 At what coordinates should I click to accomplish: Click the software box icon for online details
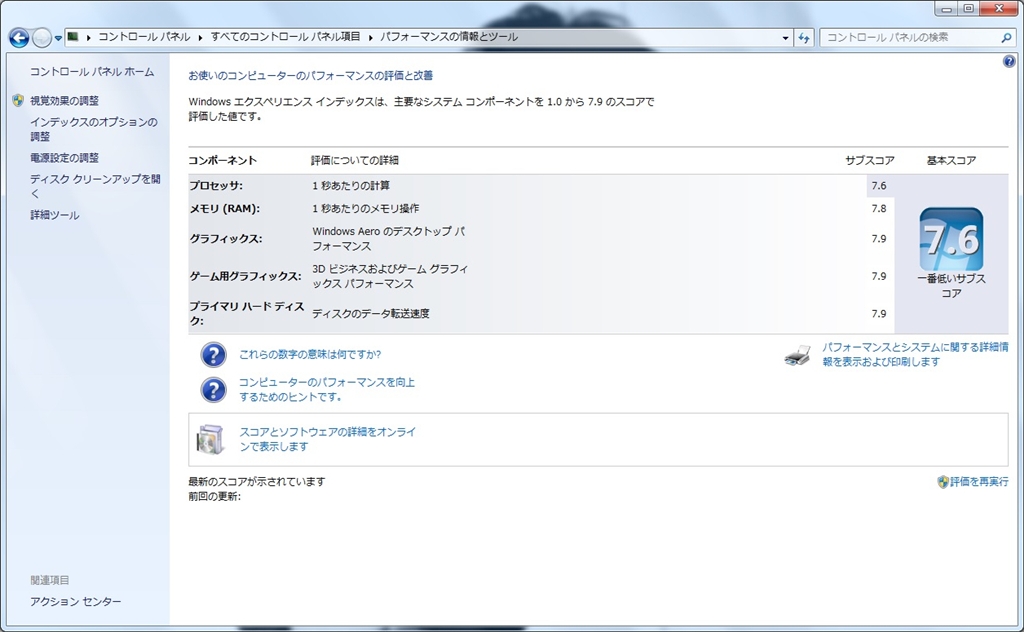[212, 439]
